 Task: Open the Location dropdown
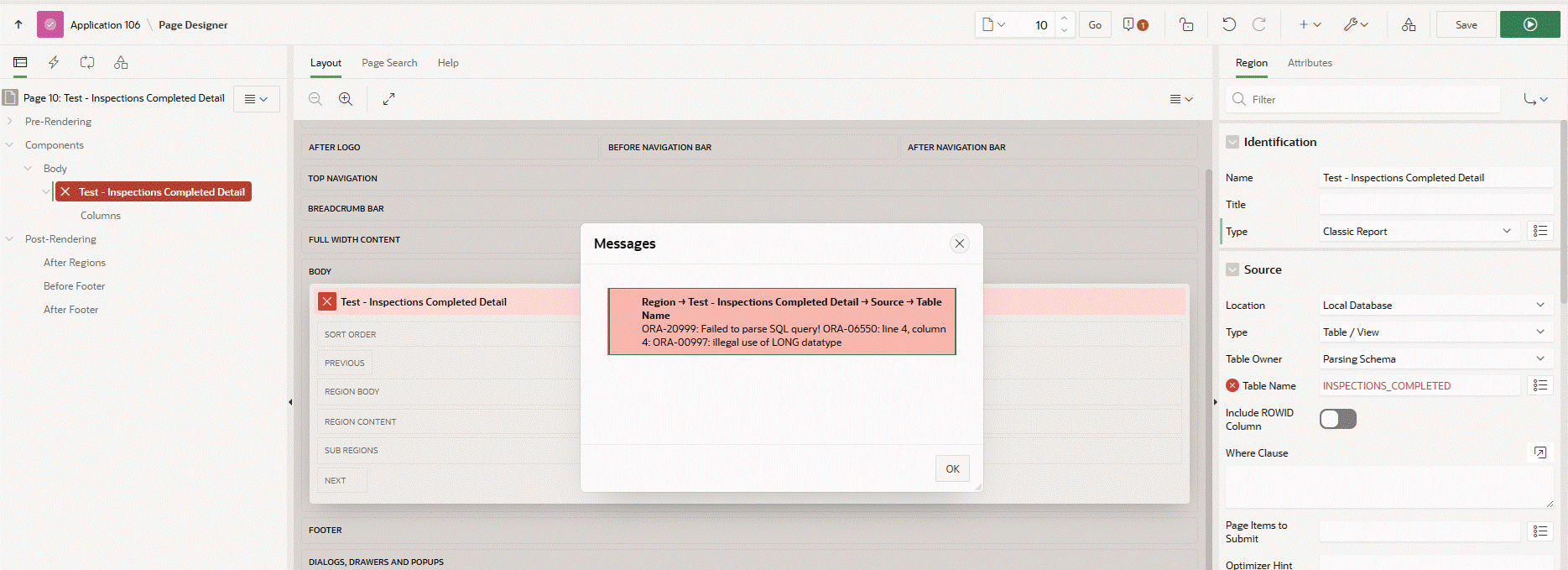coord(1434,306)
